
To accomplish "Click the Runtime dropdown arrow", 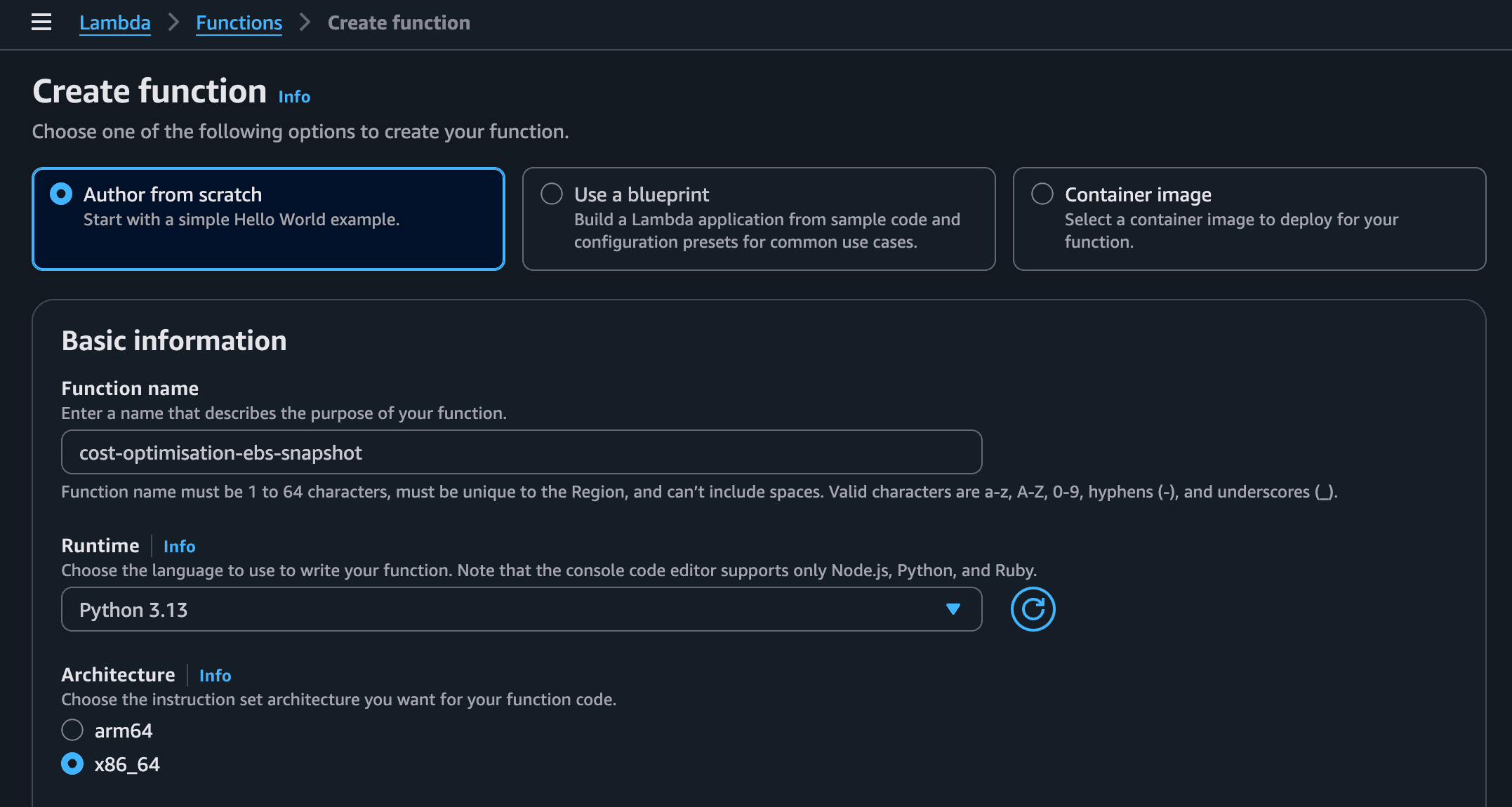I will (953, 609).
